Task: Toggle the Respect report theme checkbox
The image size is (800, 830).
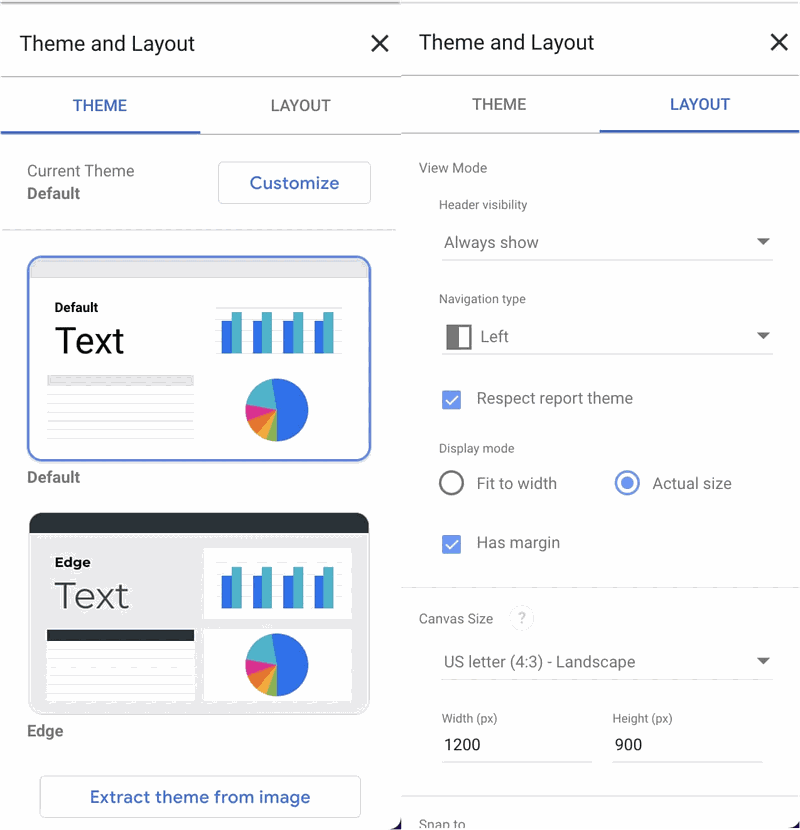Action: (x=452, y=399)
